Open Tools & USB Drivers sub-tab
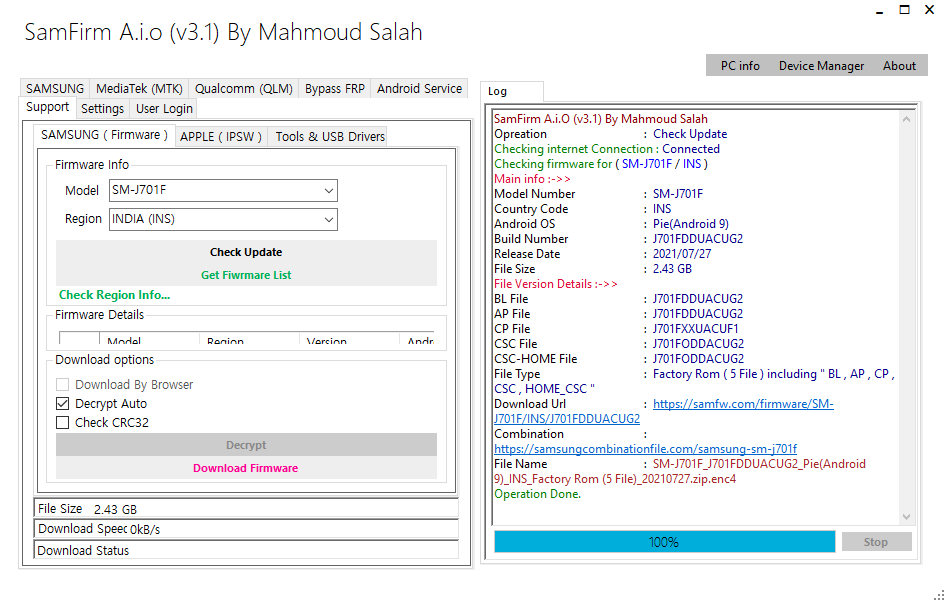946x601 pixels. coord(330,136)
